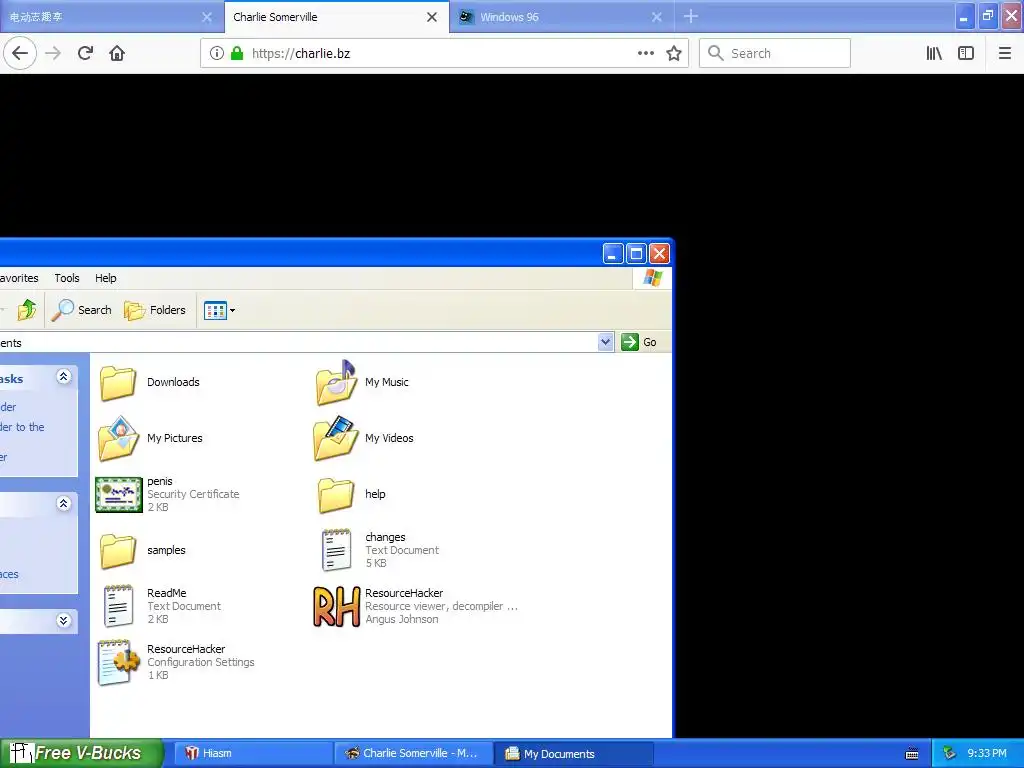Maximize the My Documents window
Image resolution: width=1024 pixels, height=768 pixels.
636,253
